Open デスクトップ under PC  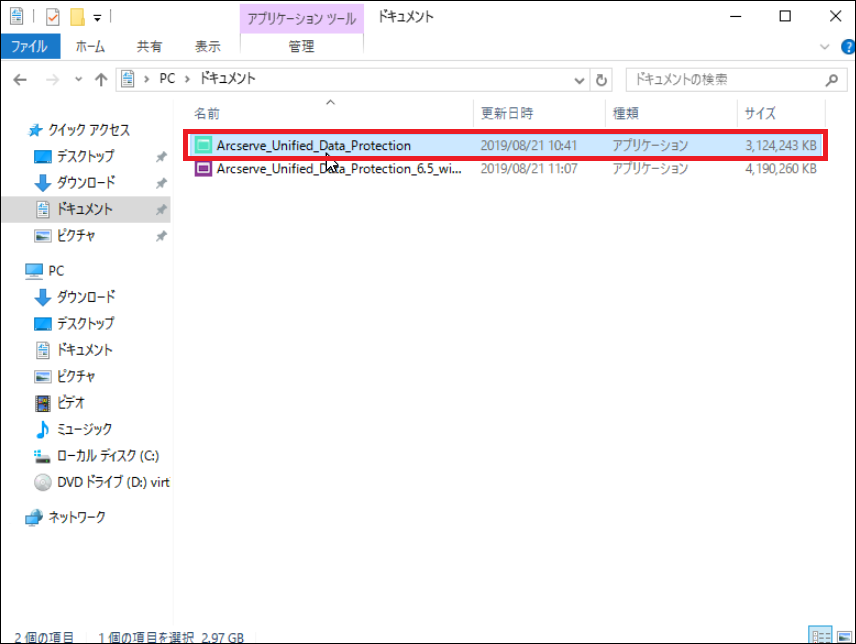pyautogui.click(x=86, y=323)
